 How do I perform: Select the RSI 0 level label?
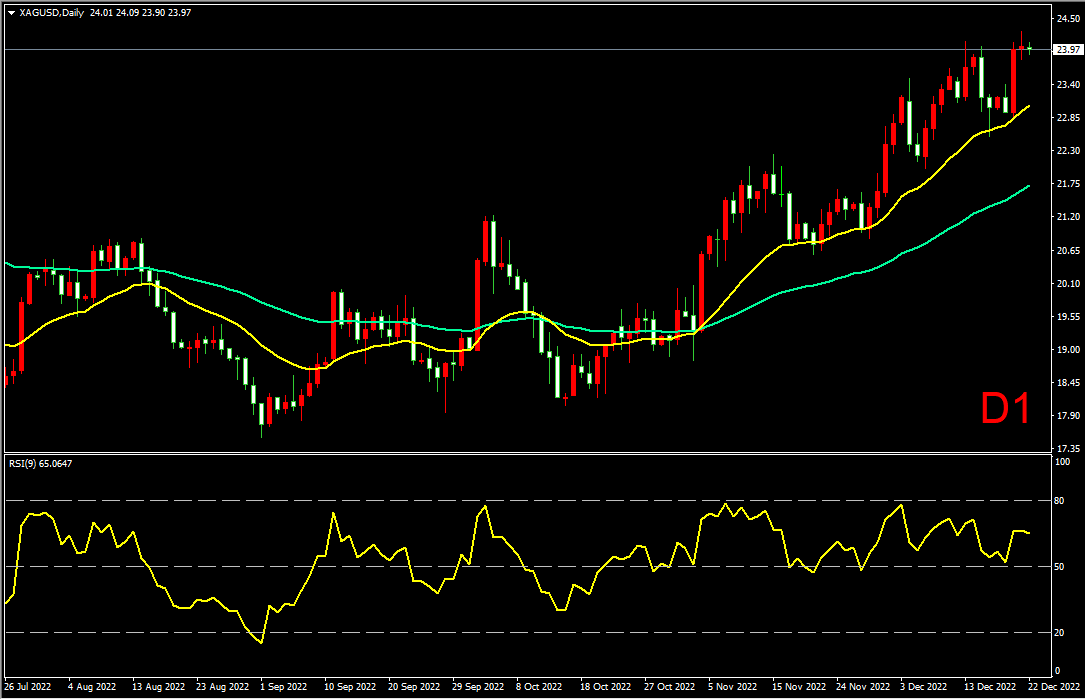[1057, 671]
